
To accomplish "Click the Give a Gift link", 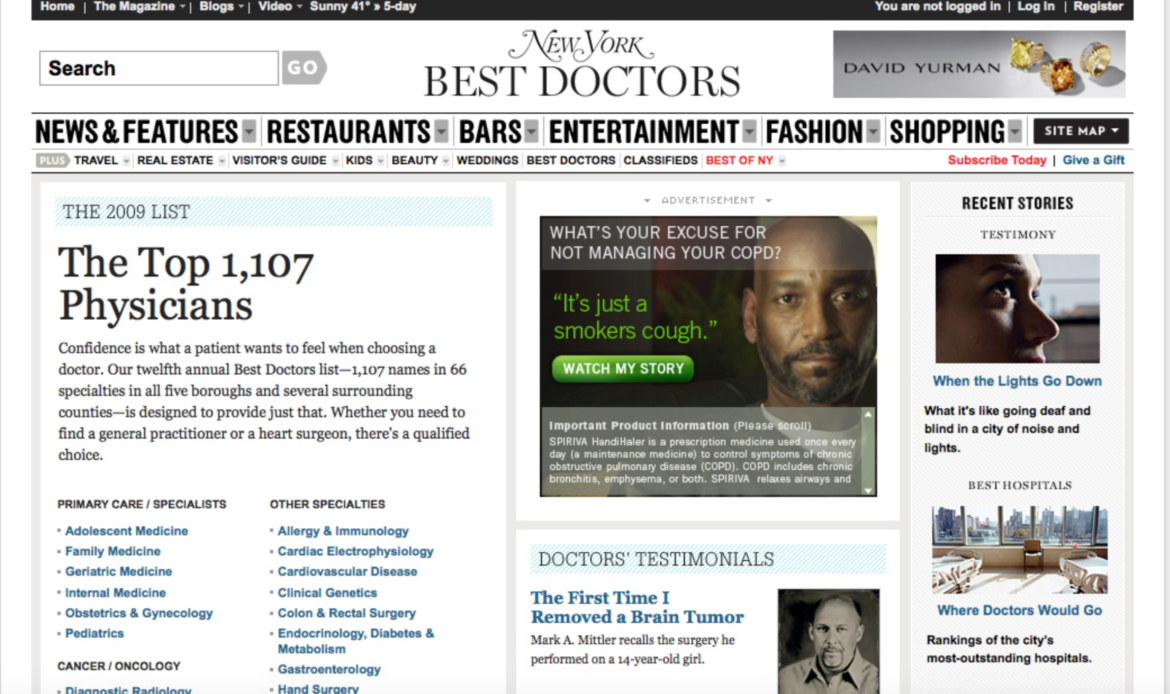I will pos(1093,160).
